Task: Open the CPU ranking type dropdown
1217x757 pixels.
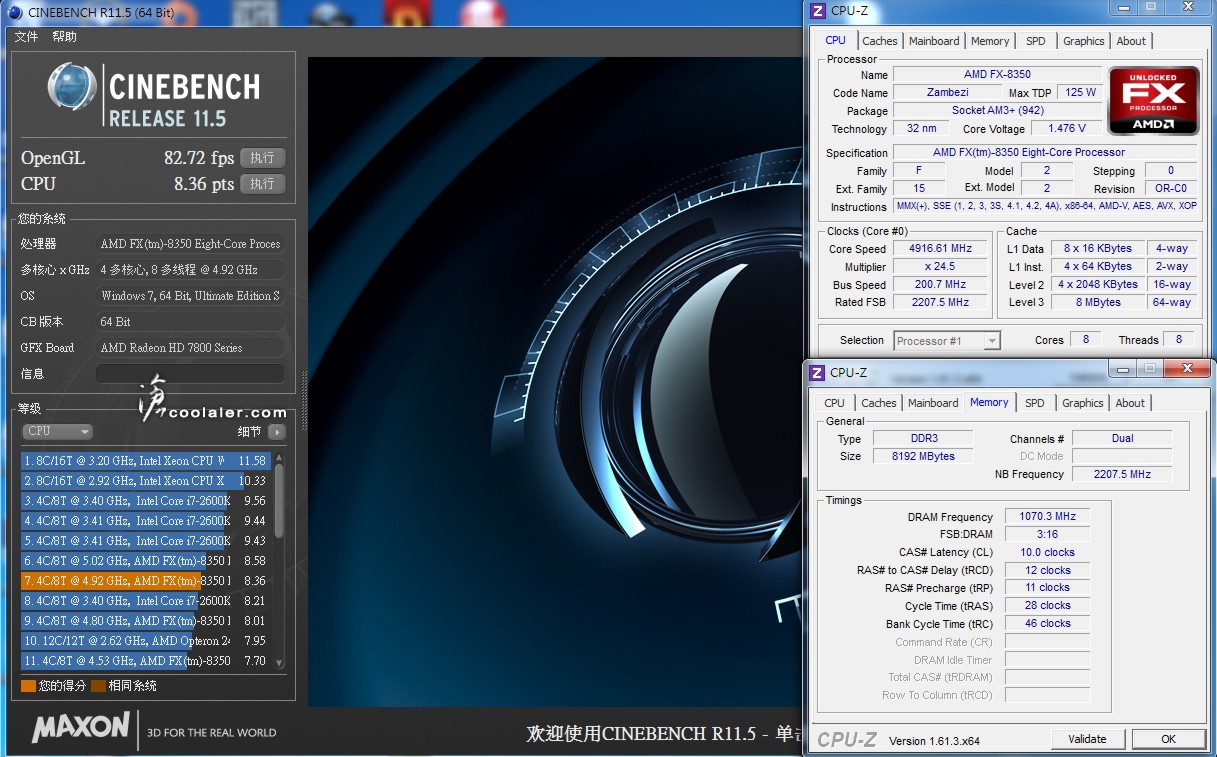Action: coord(57,431)
